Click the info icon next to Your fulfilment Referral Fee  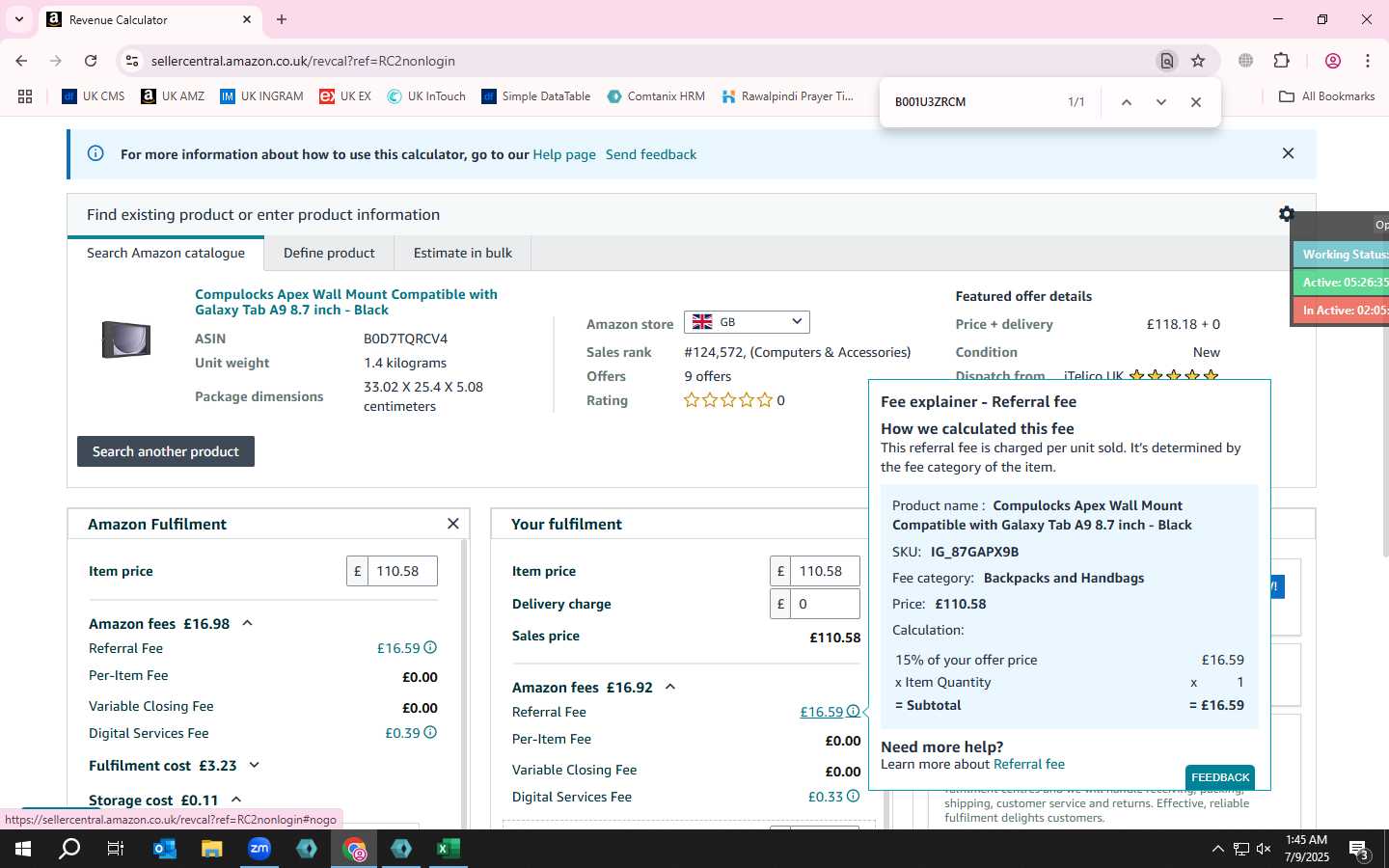pos(853,712)
